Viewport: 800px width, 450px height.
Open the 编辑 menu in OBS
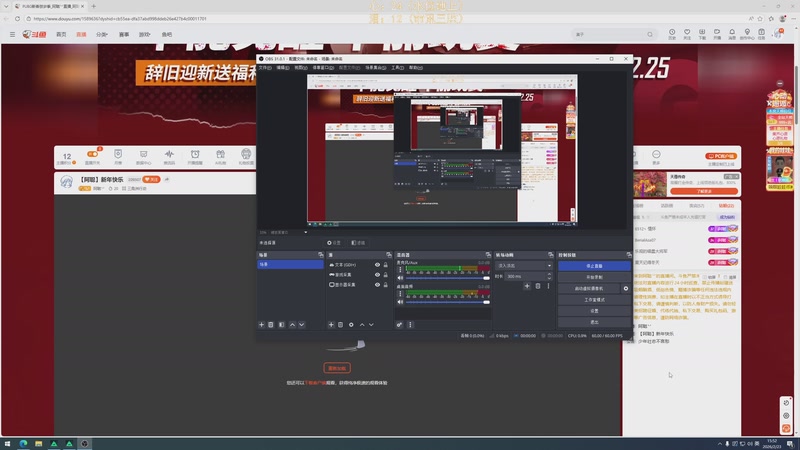click(283, 67)
